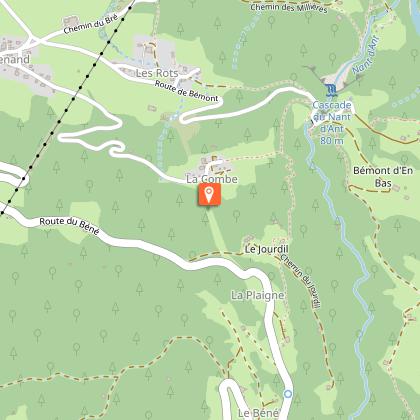The image size is (420, 420).
Task: Click the Bémont d'En Bas label
Action: pos(383,177)
